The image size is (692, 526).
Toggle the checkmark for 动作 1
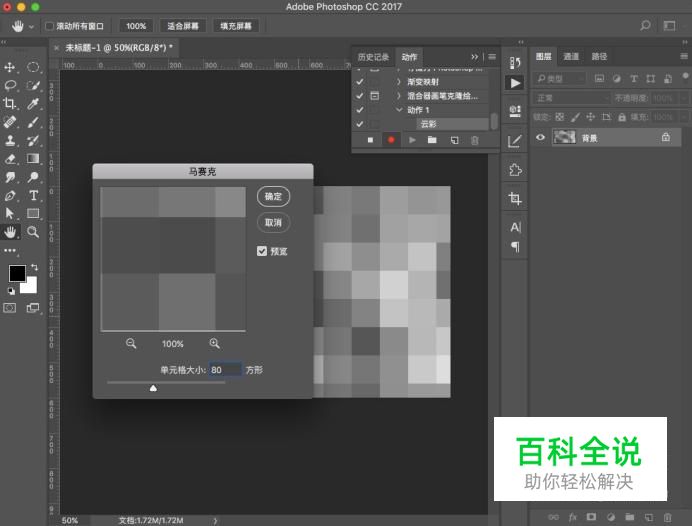(x=360, y=110)
